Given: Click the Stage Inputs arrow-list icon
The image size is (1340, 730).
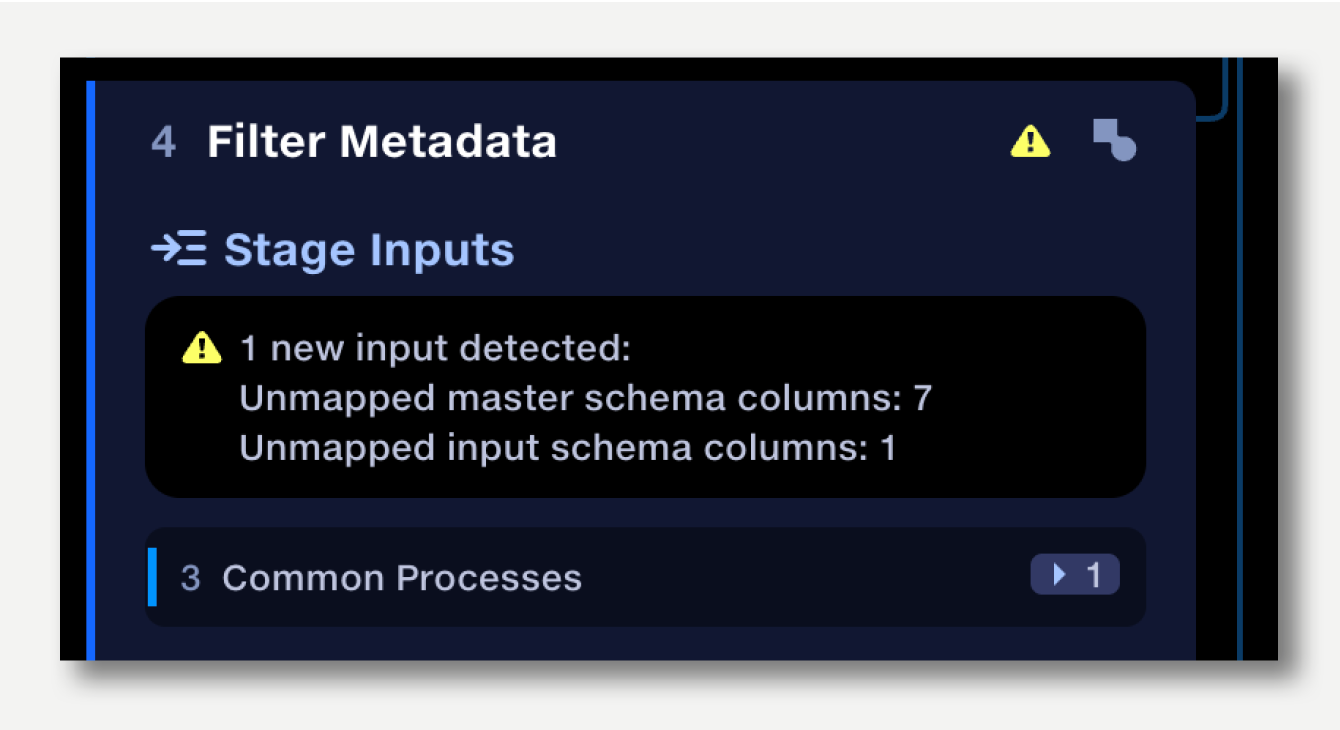Looking at the screenshot, I should (x=179, y=249).
